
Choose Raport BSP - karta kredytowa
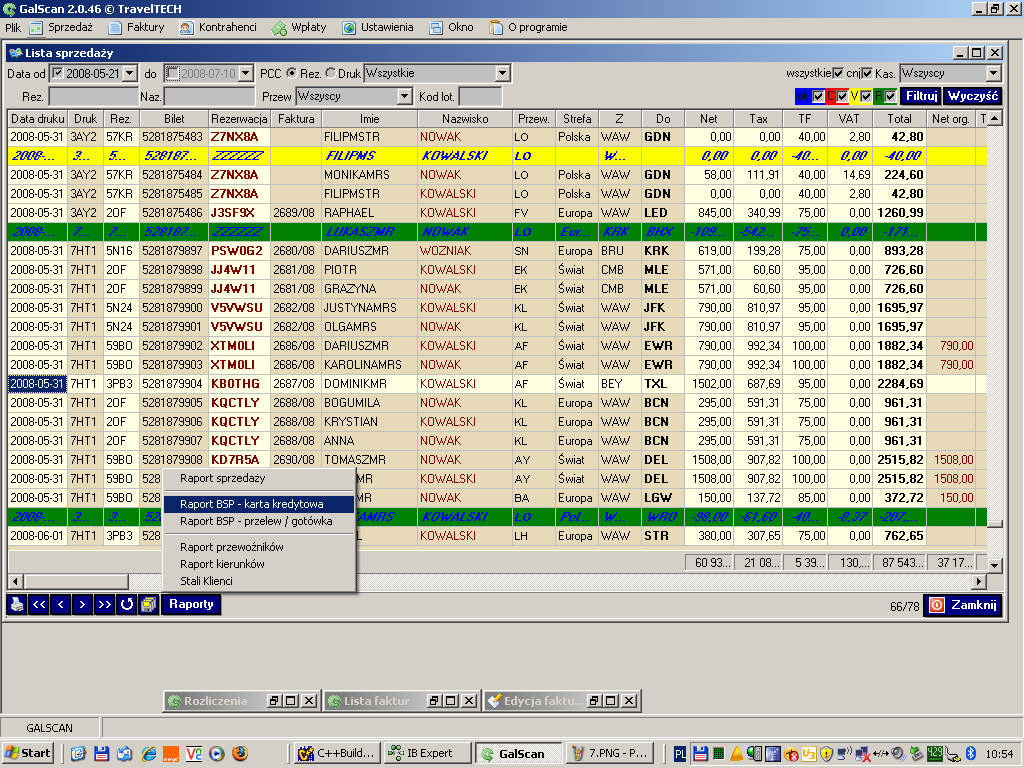(x=259, y=504)
